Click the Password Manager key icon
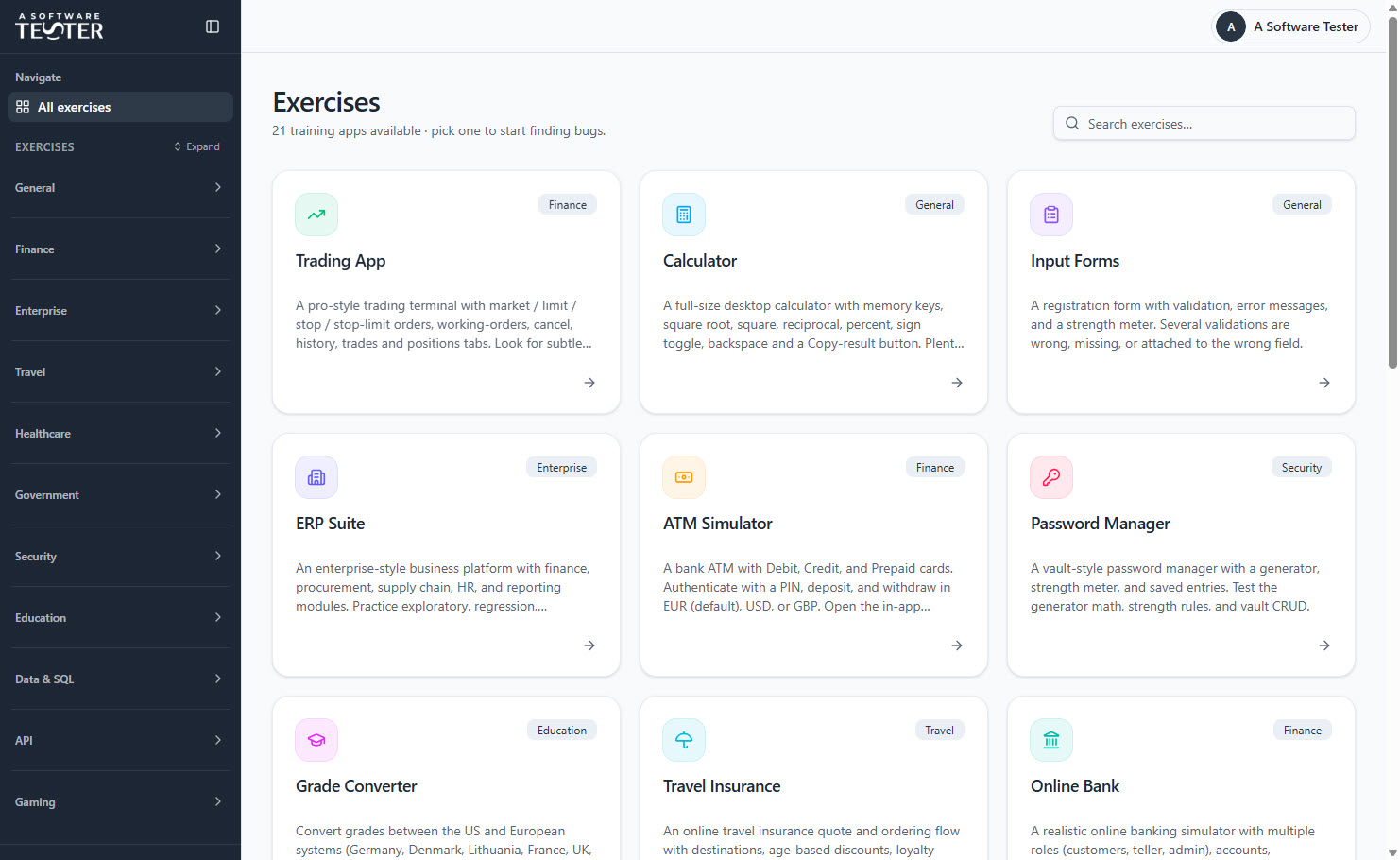The height and width of the screenshot is (860, 1400). coord(1051,477)
